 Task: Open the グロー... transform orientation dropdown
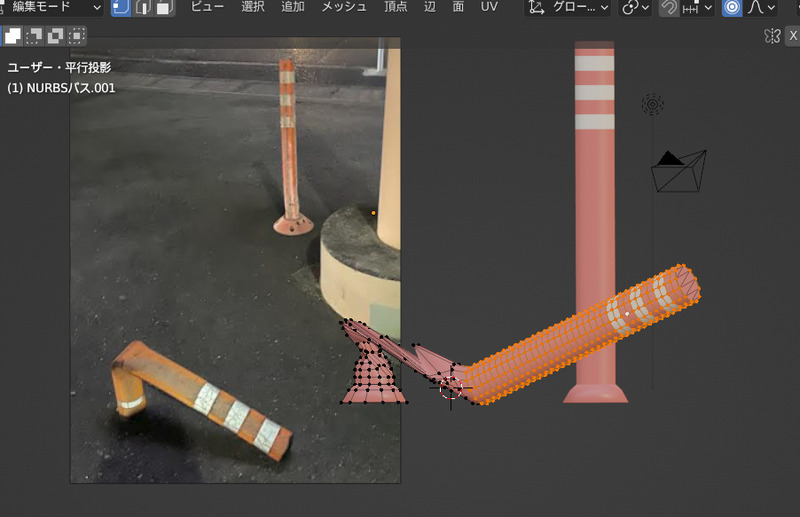tap(568, 7)
